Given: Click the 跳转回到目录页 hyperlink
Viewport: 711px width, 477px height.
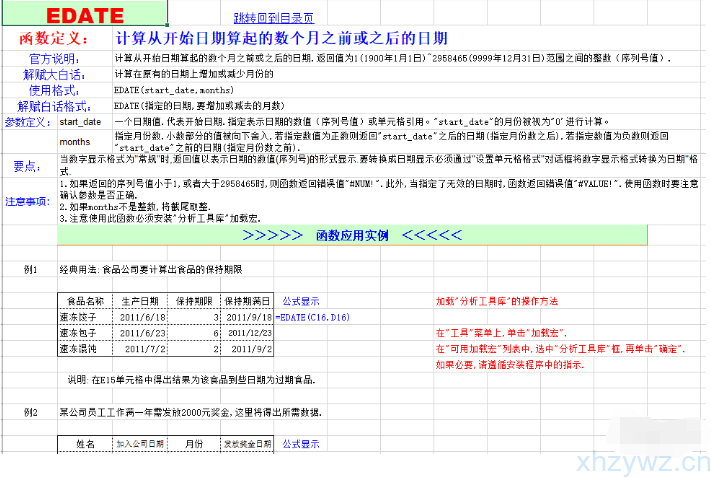Looking at the screenshot, I should pos(273,18).
